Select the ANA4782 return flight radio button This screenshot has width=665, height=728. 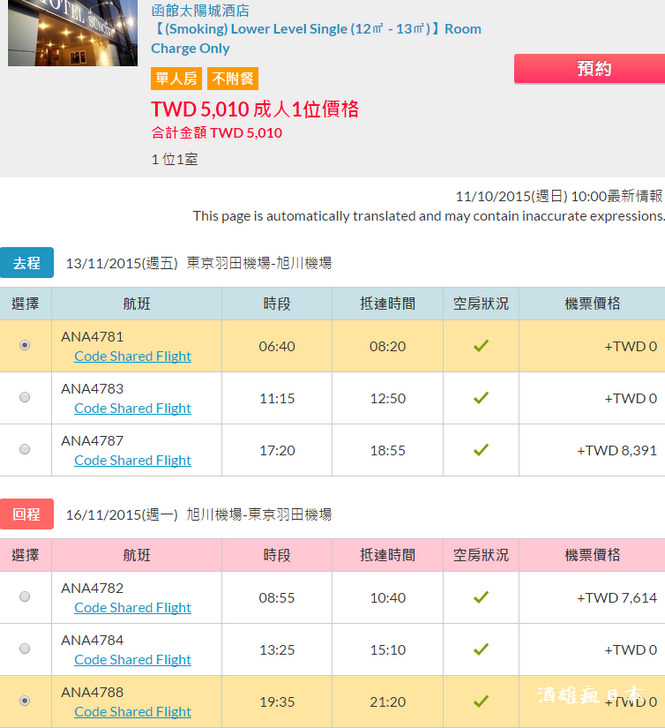tap(25, 596)
